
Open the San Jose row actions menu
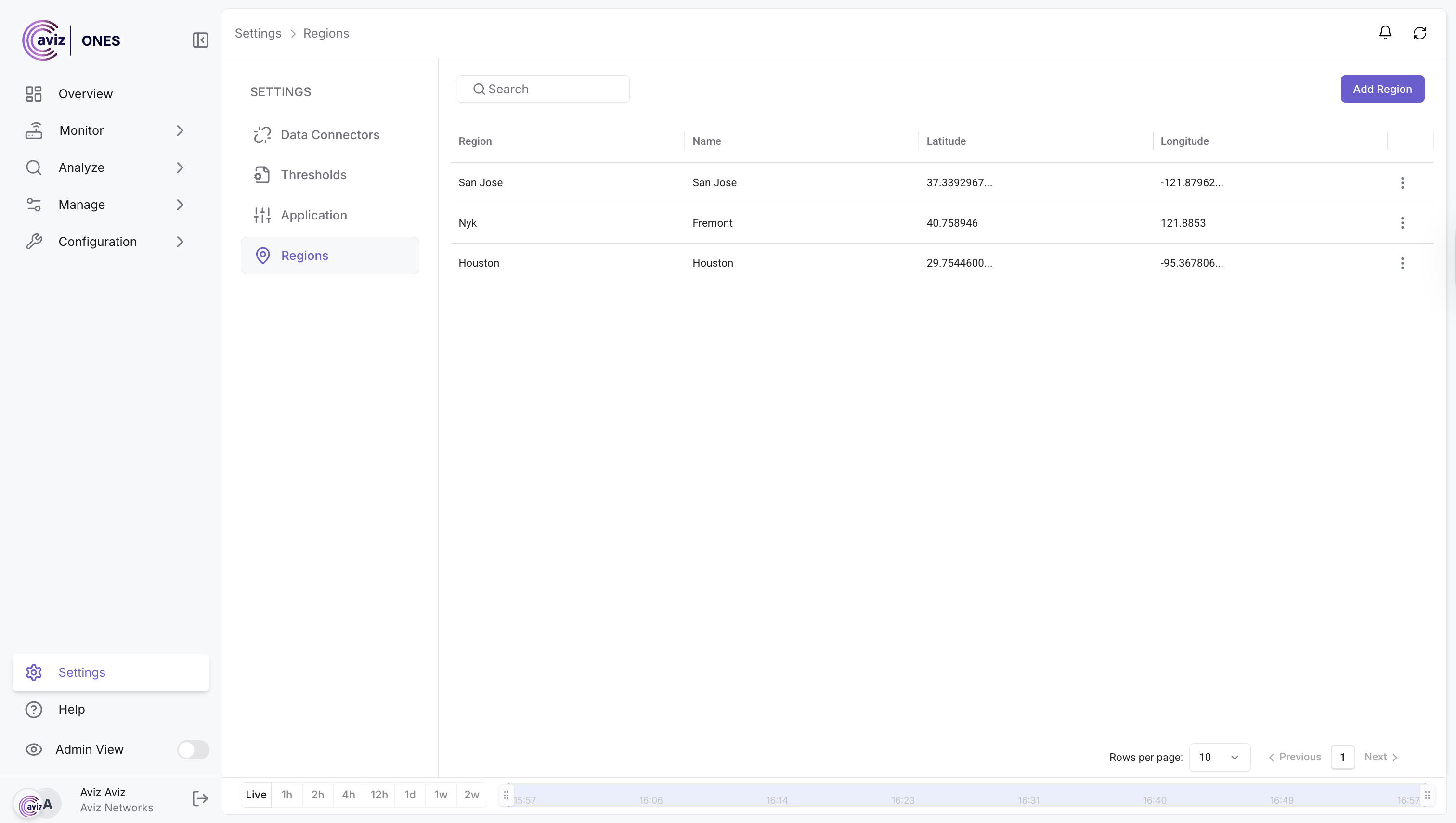1402,182
